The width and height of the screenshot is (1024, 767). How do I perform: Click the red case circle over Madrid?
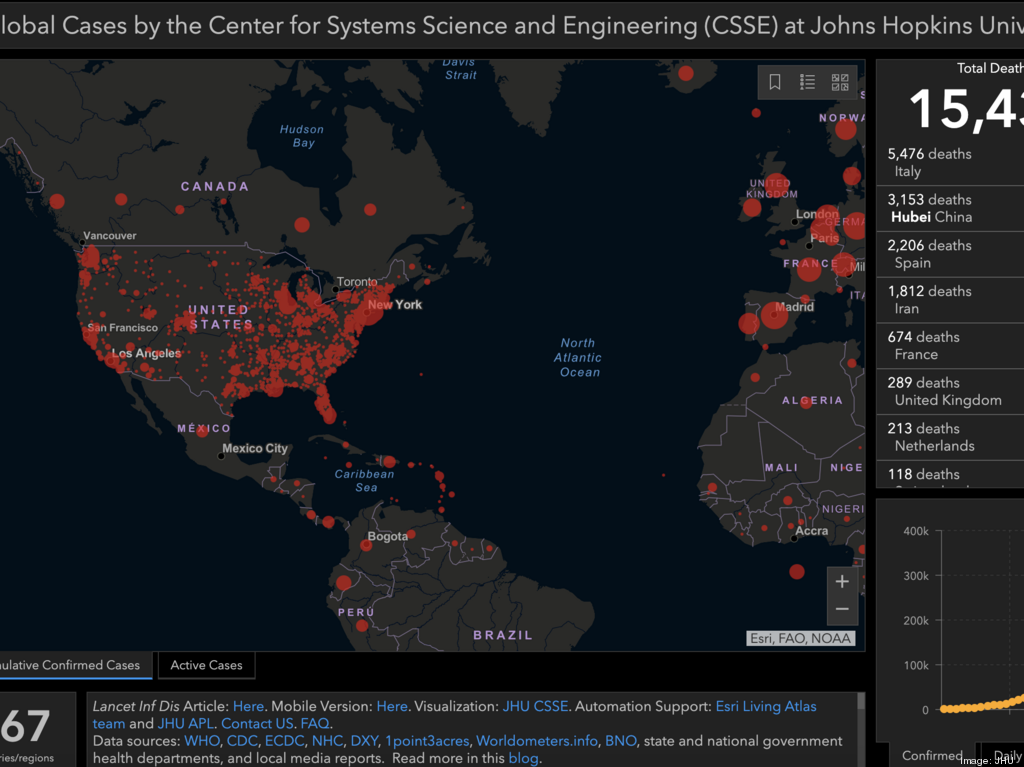click(x=773, y=316)
